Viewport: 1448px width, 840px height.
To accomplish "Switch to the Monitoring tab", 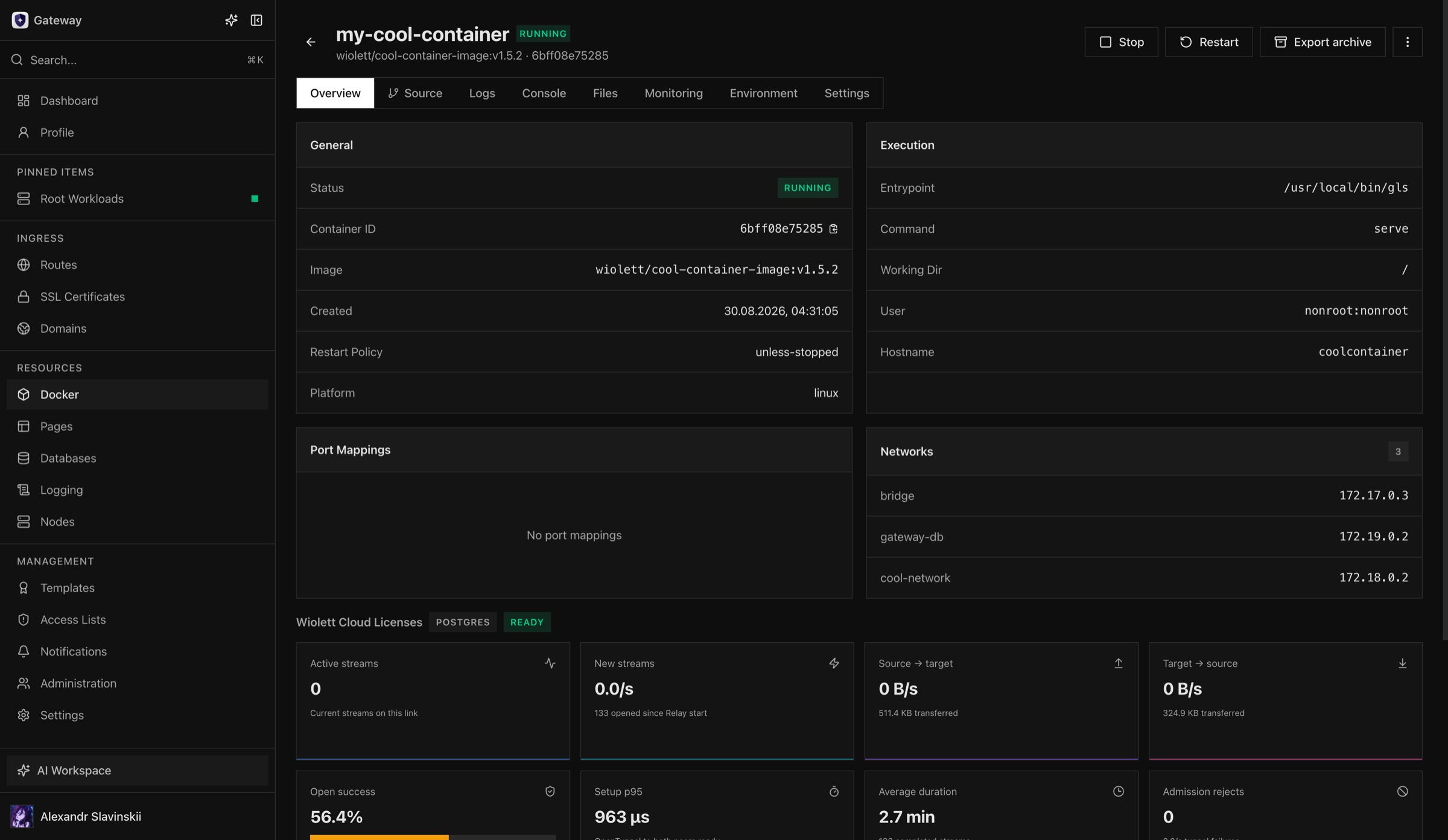I will pyautogui.click(x=673, y=93).
